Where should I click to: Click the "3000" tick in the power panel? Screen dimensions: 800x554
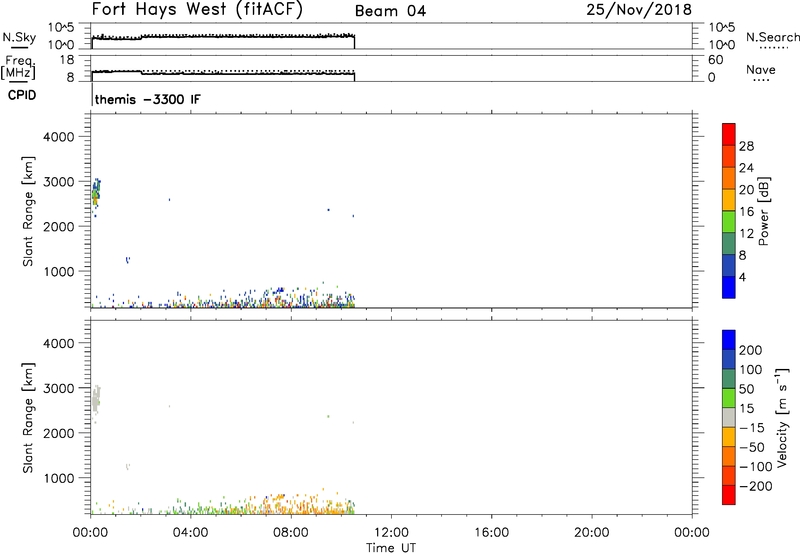point(59,182)
